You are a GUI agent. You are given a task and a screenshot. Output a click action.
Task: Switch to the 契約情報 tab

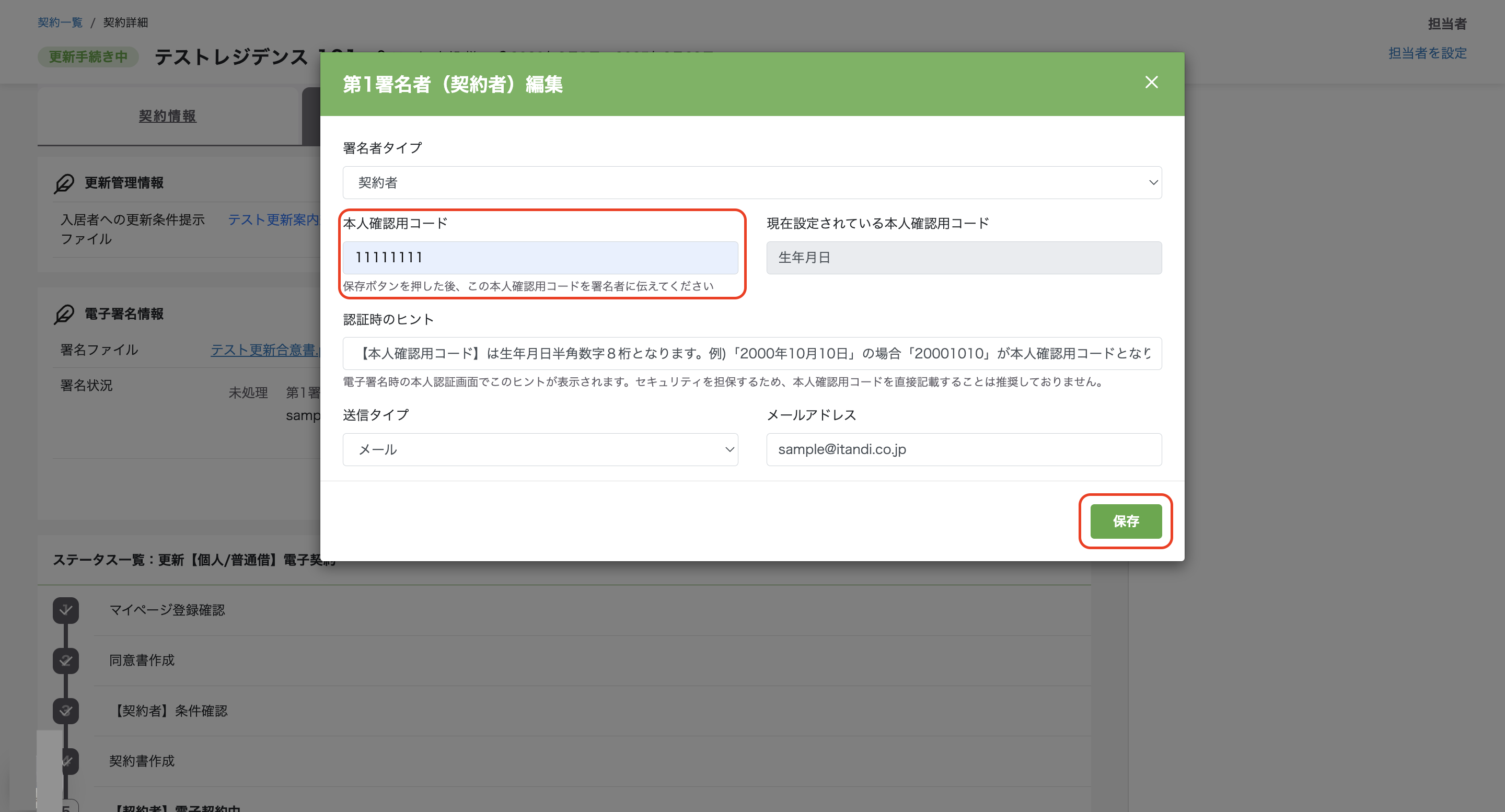click(168, 115)
